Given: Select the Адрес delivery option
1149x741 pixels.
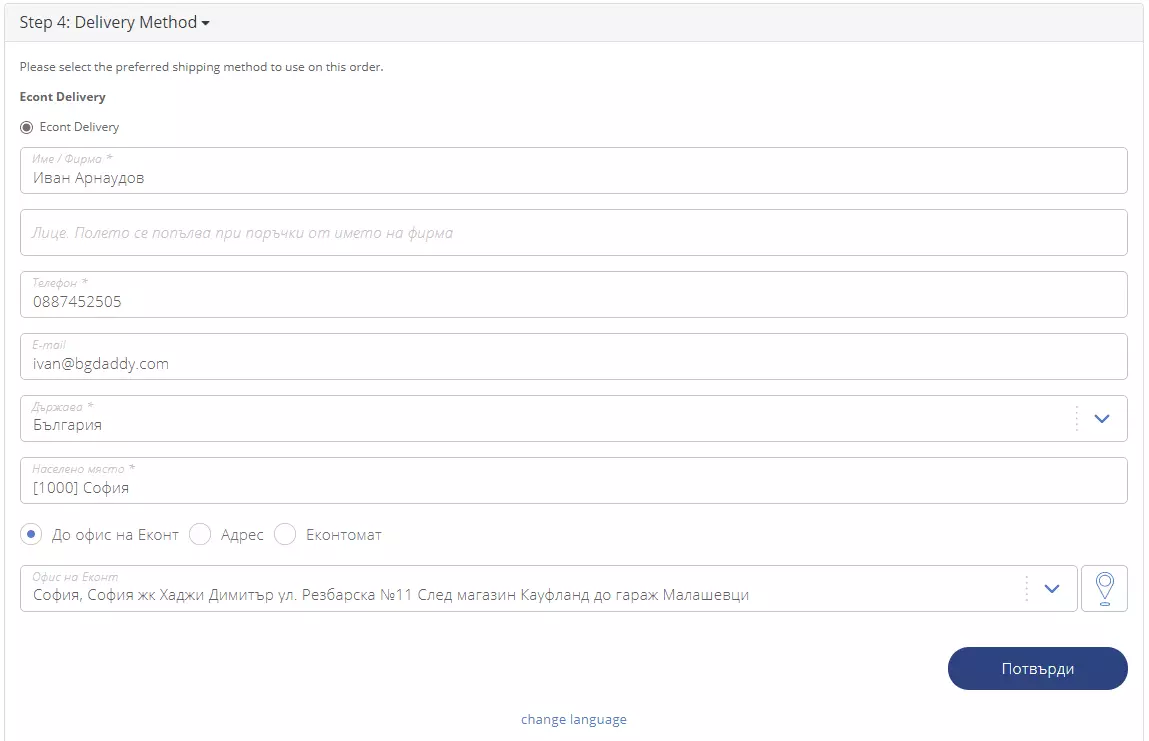Looking at the screenshot, I should [x=200, y=535].
